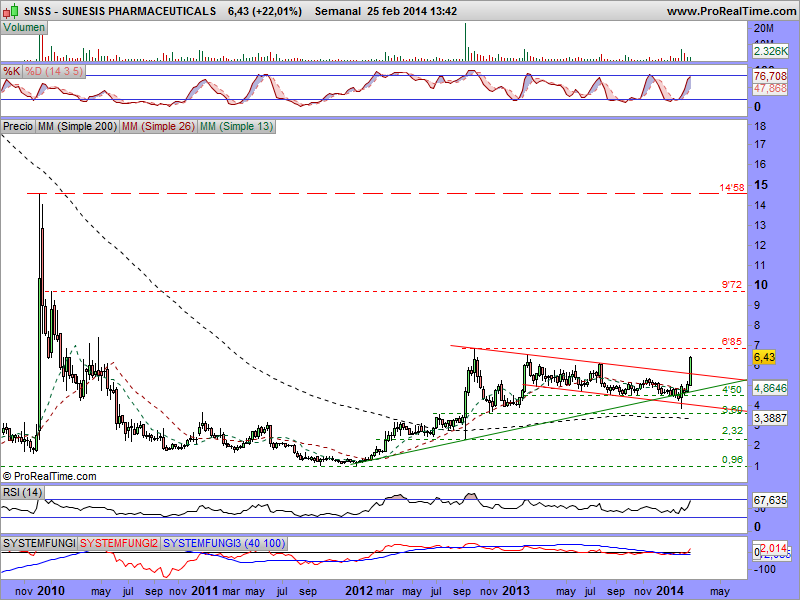The image size is (800, 600).
Task: Select the 18 price axis label
Action: [760, 127]
